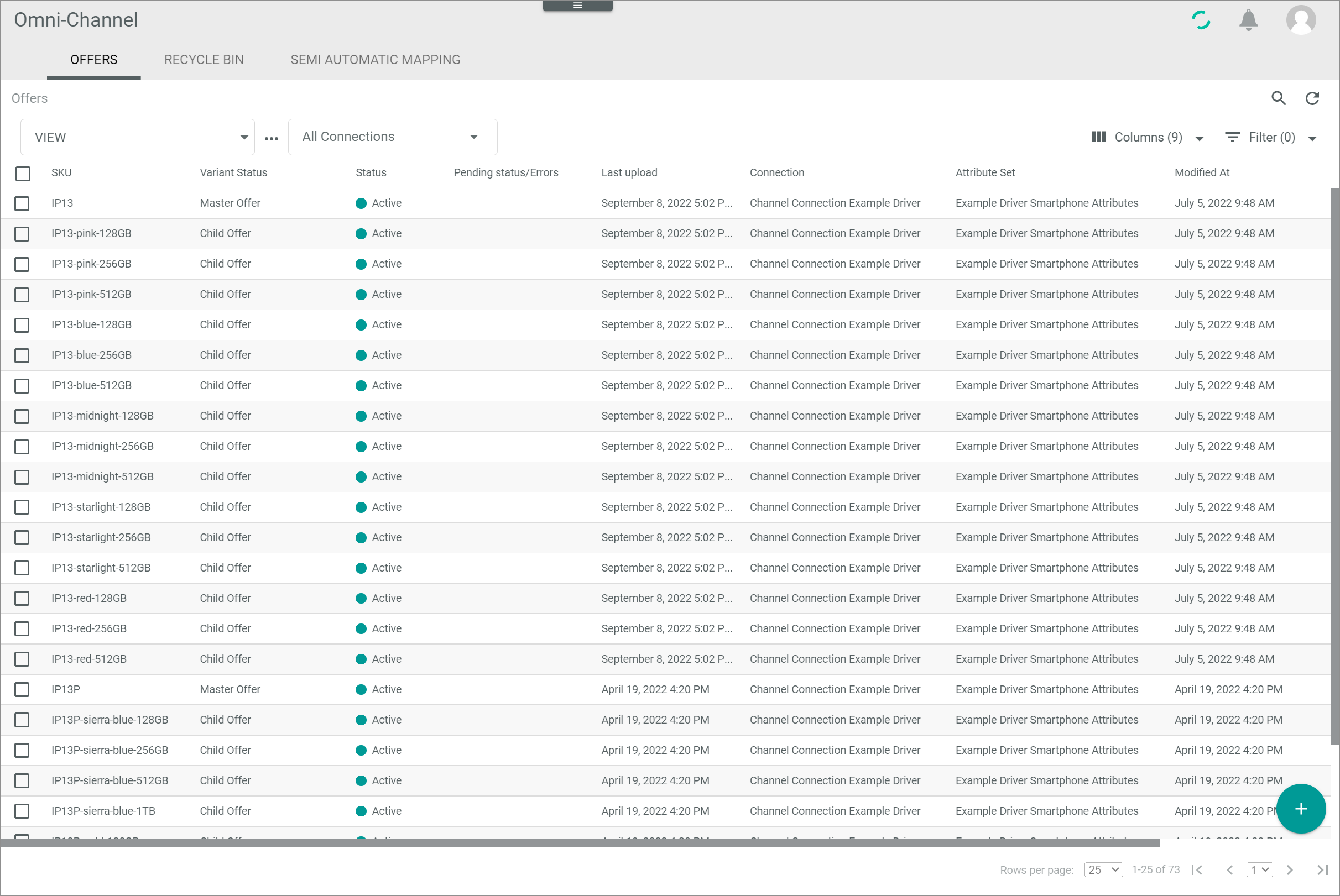Click the green status dot for IP13P

[x=361, y=690]
